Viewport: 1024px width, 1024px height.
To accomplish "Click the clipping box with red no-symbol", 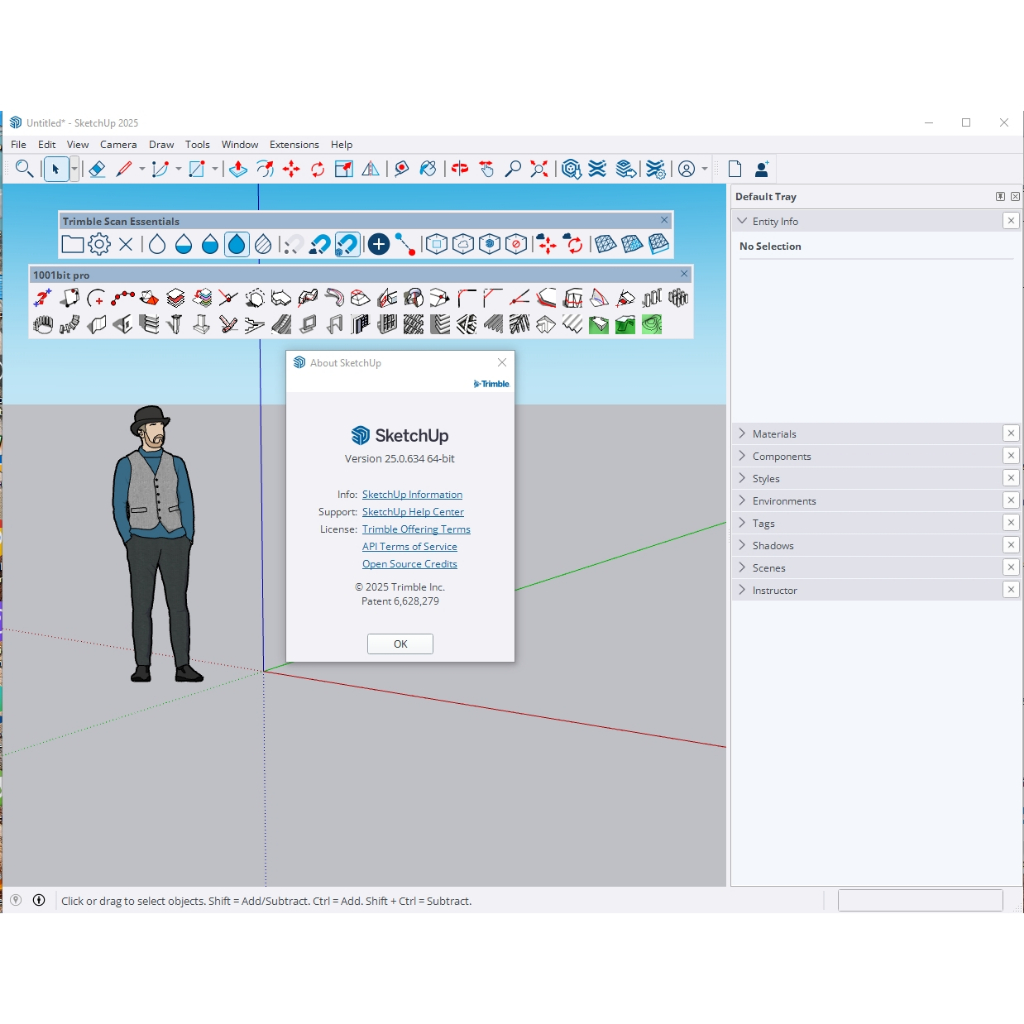I will 516,244.
